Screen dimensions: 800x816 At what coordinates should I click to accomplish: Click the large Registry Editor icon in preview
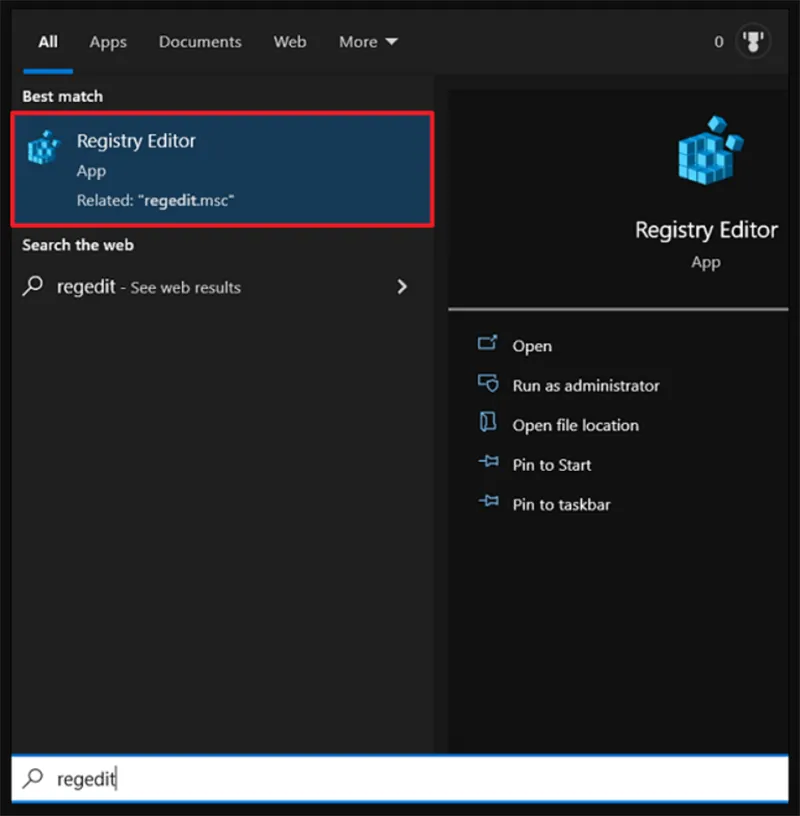tap(710, 150)
